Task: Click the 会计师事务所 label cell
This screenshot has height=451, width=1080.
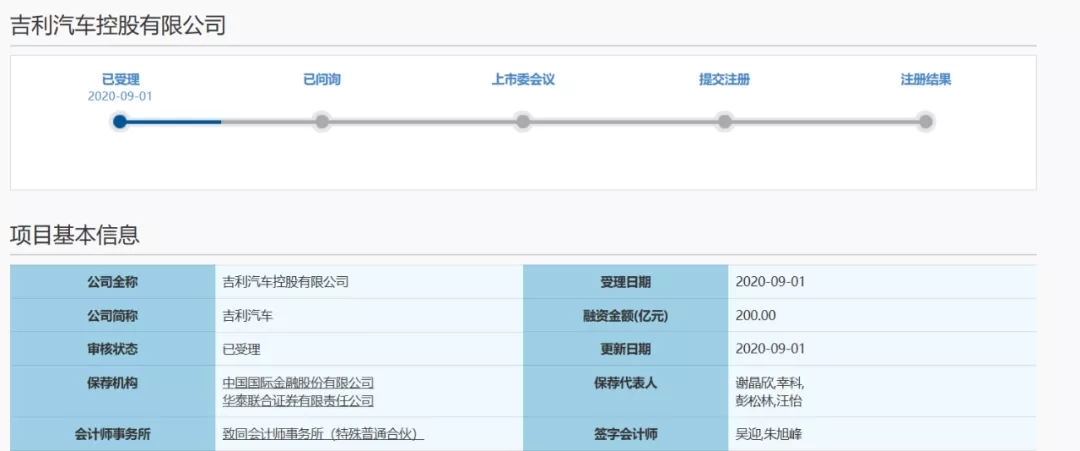Action: [112, 434]
